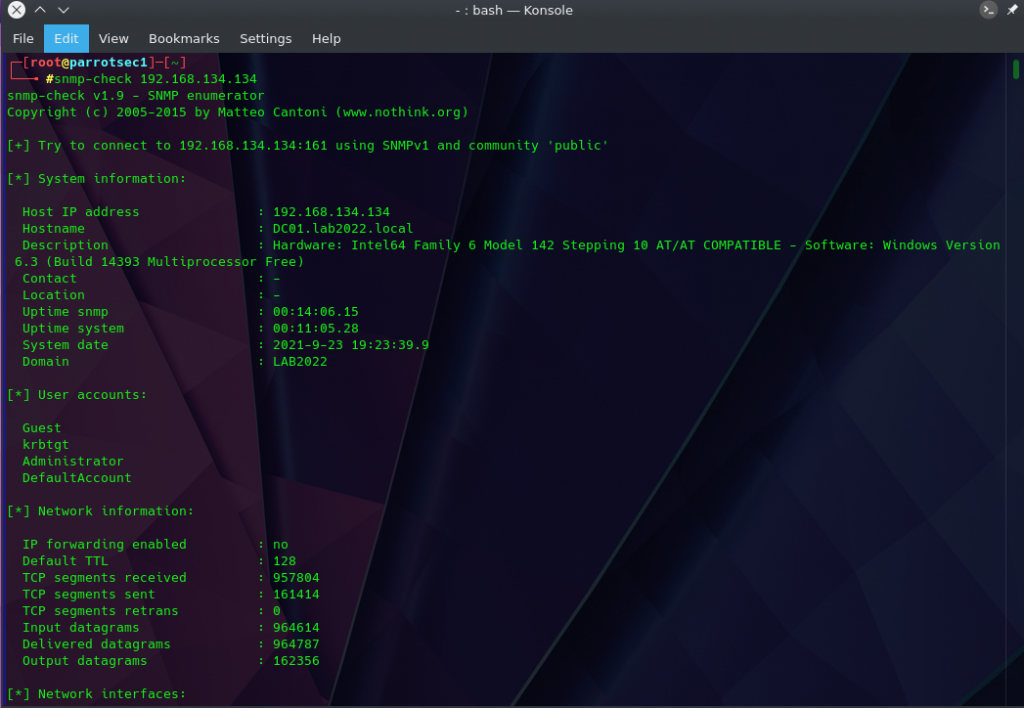The height and width of the screenshot is (708, 1024).
Task: Click the TCP segments retrans value 0
Action: [x=276, y=611]
